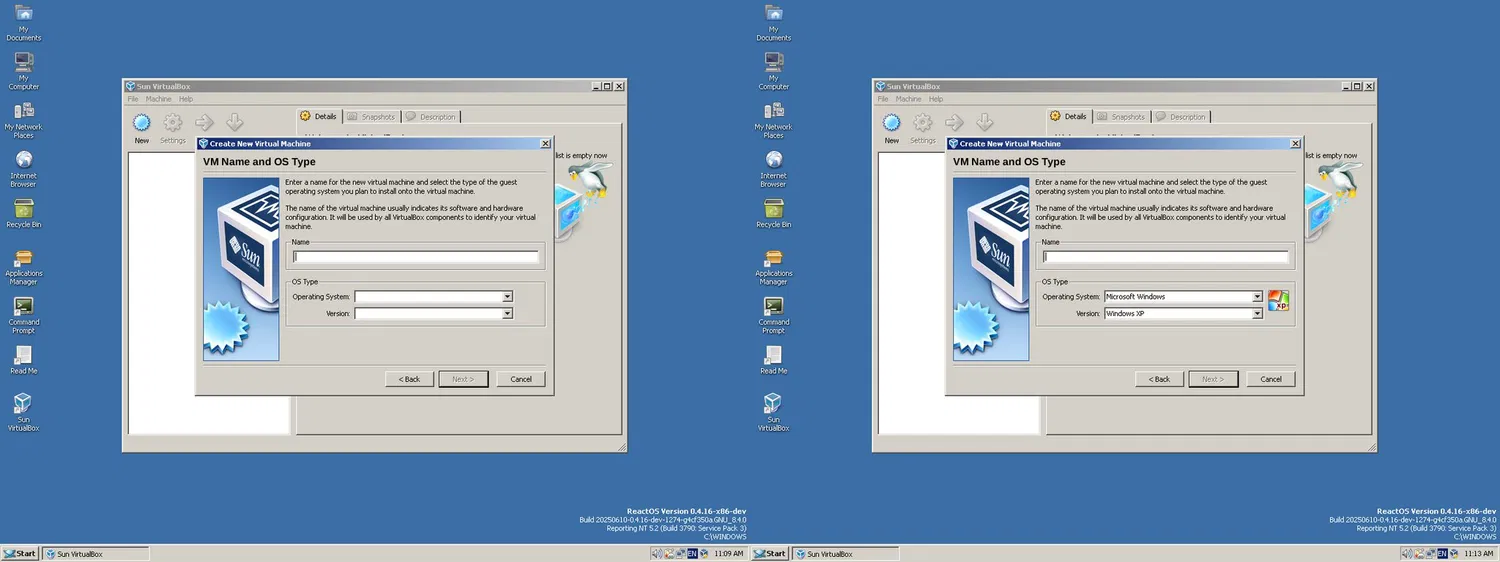This screenshot has height=562, width=1500.
Task: Click the Start arrow toolbar icon in right VirtualBox window
Action: click(954, 122)
